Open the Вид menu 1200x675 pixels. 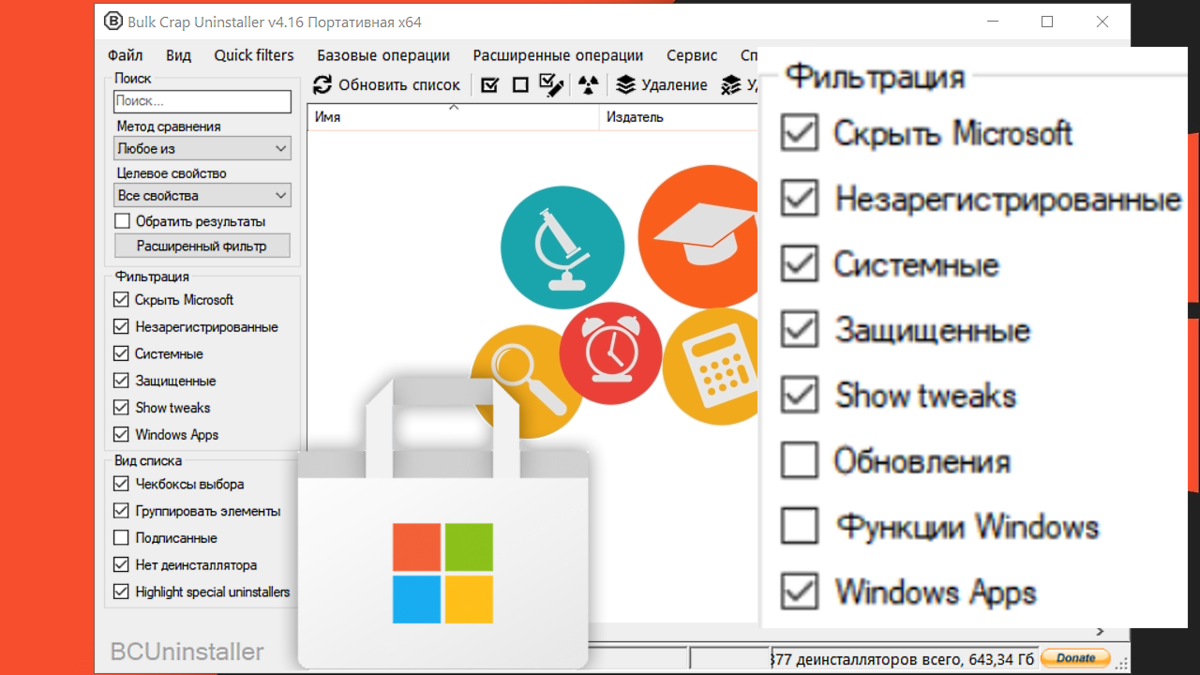click(178, 55)
